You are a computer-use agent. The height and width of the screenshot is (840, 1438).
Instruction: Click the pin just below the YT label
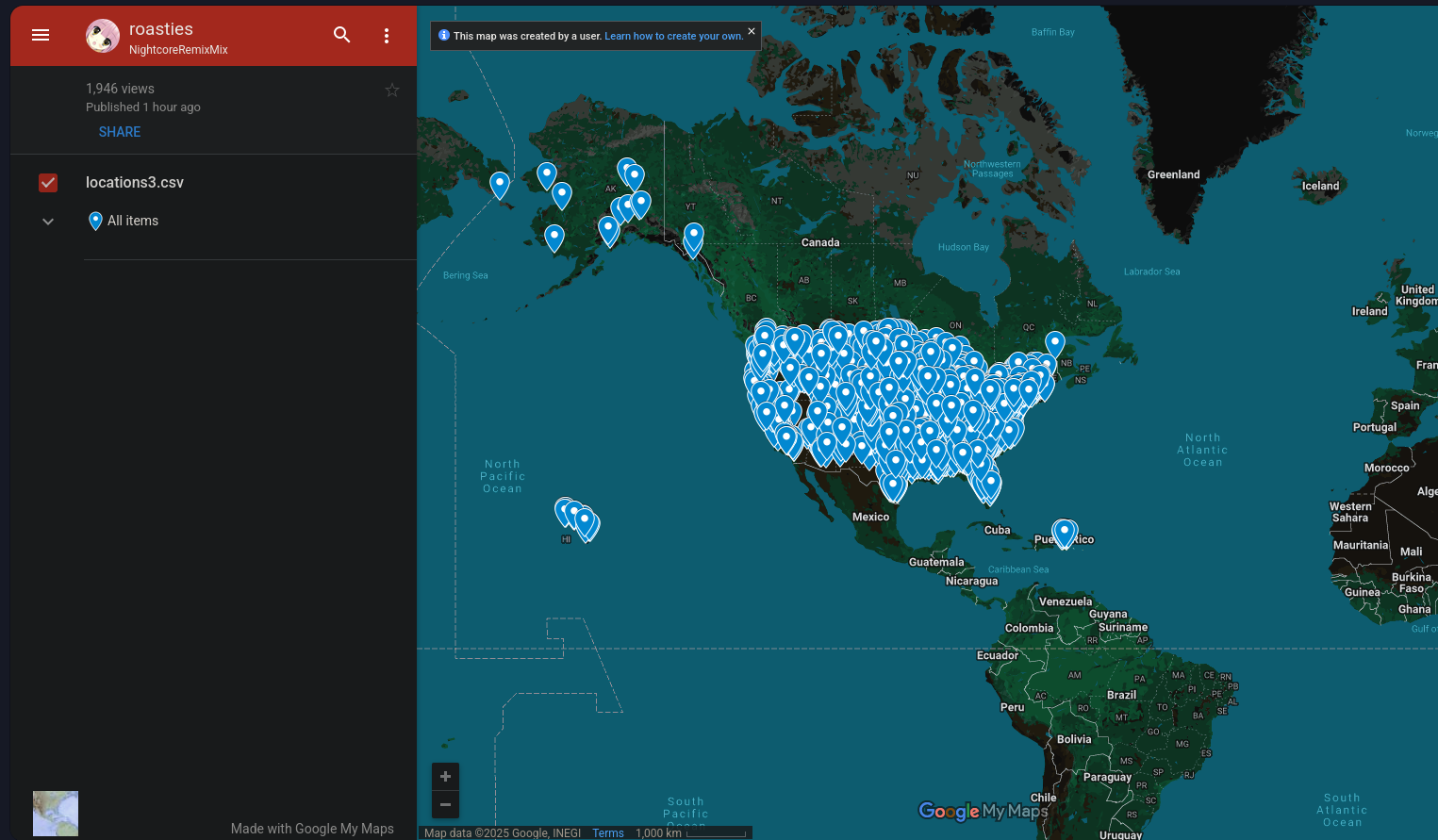(x=694, y=238)
